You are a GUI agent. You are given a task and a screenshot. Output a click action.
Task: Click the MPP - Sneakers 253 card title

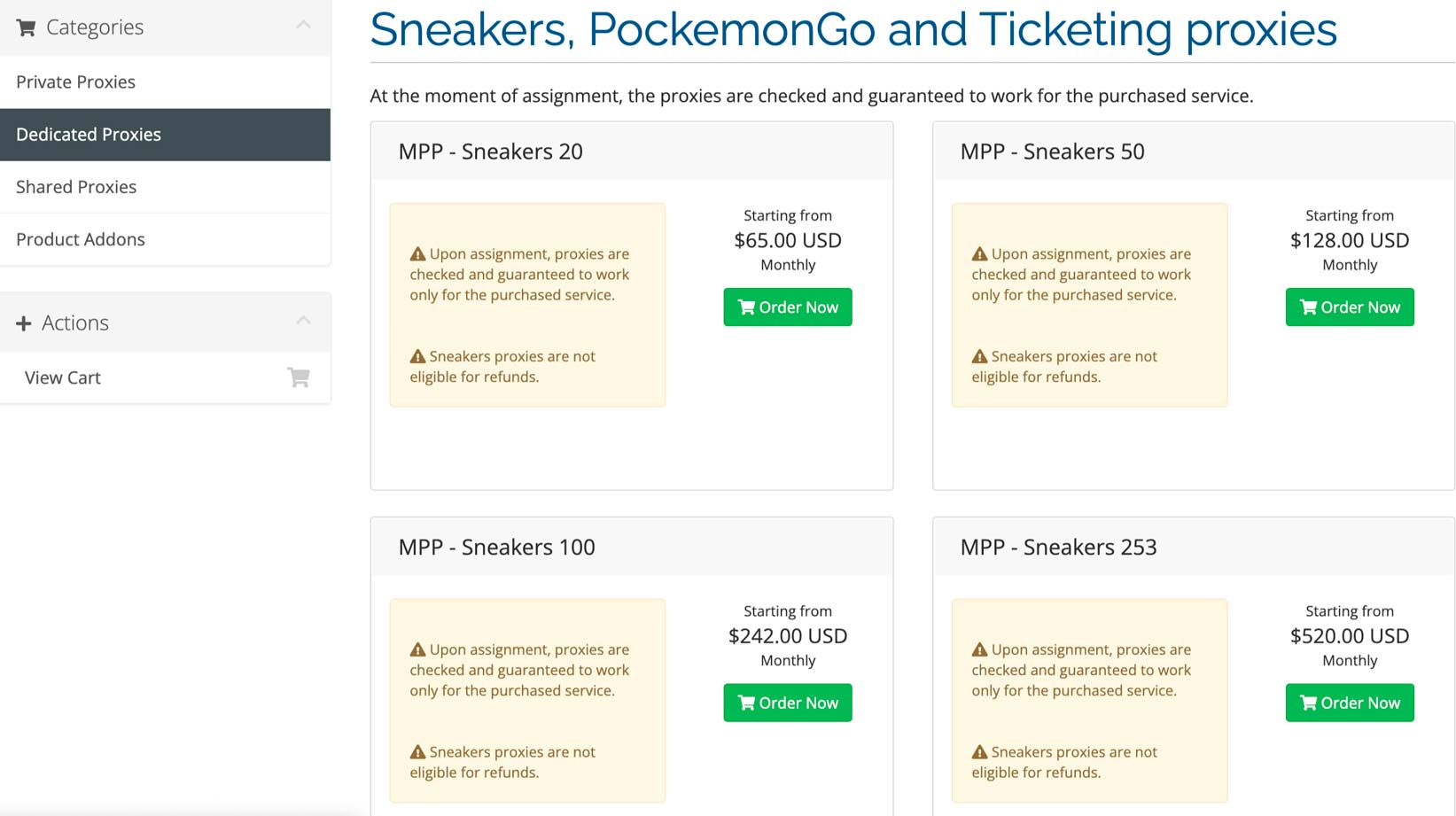coord(1058,548)
